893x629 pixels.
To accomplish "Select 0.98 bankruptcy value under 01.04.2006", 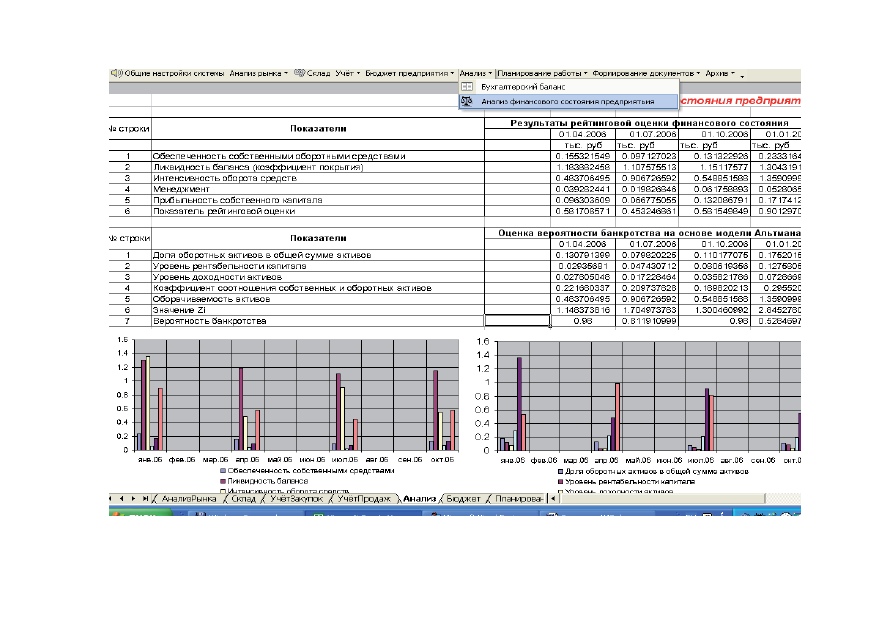I will (583, 321).
